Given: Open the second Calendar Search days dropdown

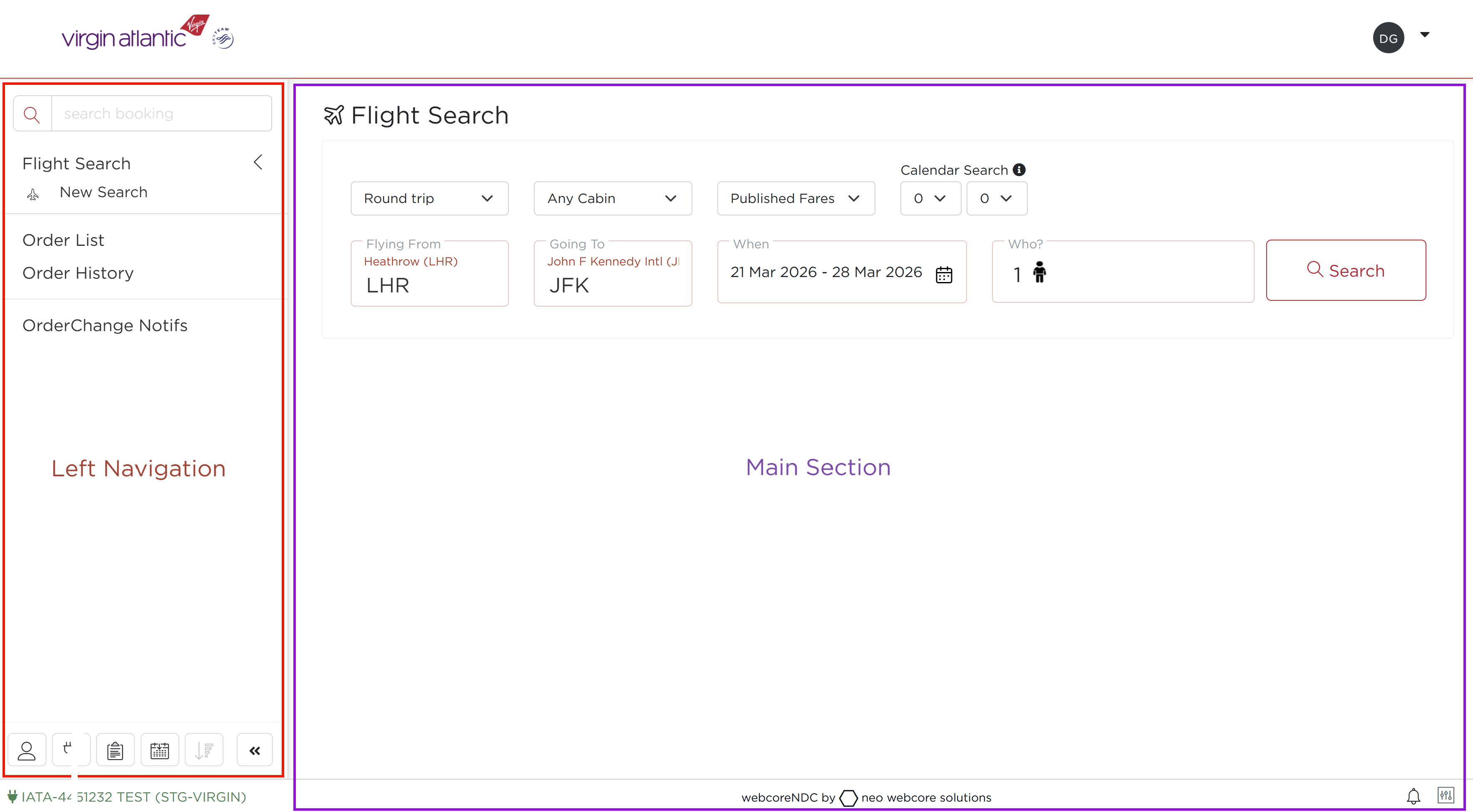Looking at the screenshot, I should click(997, 198).
